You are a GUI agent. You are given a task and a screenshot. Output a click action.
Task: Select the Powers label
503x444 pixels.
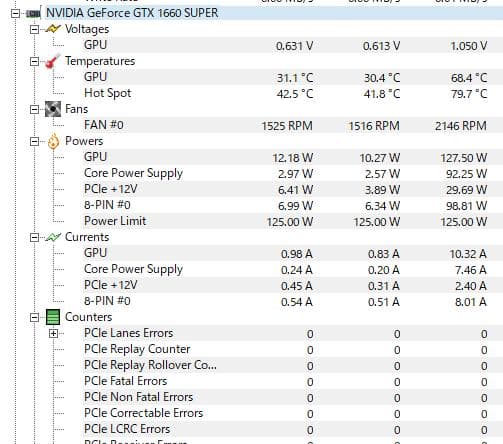[x=84, y=141]
